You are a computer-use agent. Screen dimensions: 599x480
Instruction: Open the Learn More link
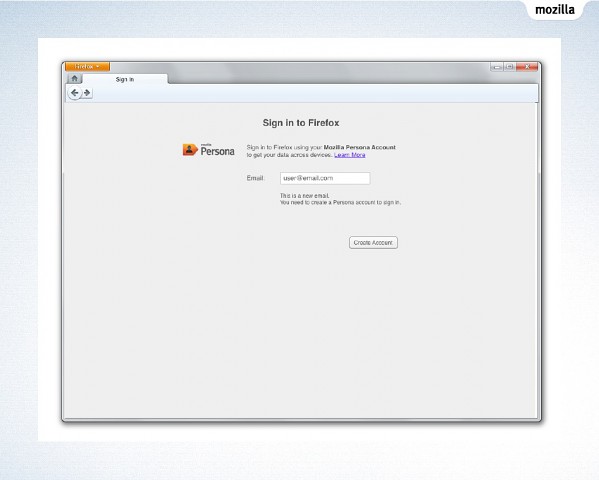(350, 155)
